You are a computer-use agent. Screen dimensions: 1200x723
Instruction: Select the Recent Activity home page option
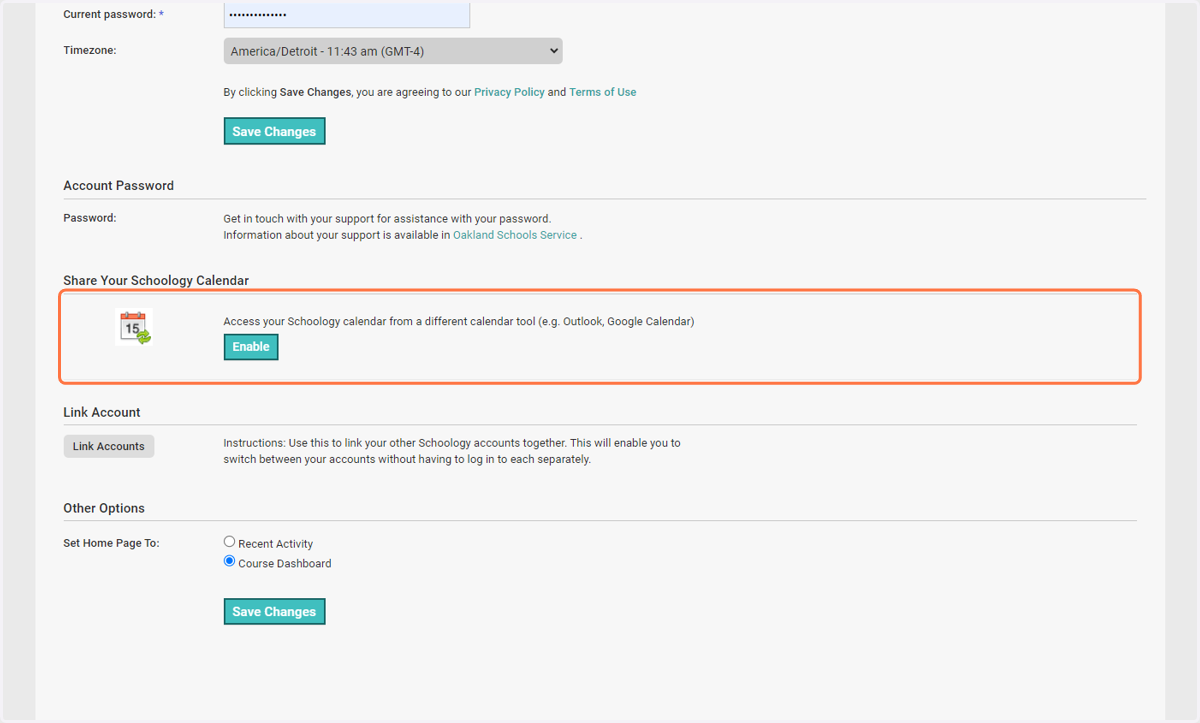[230, 542]
